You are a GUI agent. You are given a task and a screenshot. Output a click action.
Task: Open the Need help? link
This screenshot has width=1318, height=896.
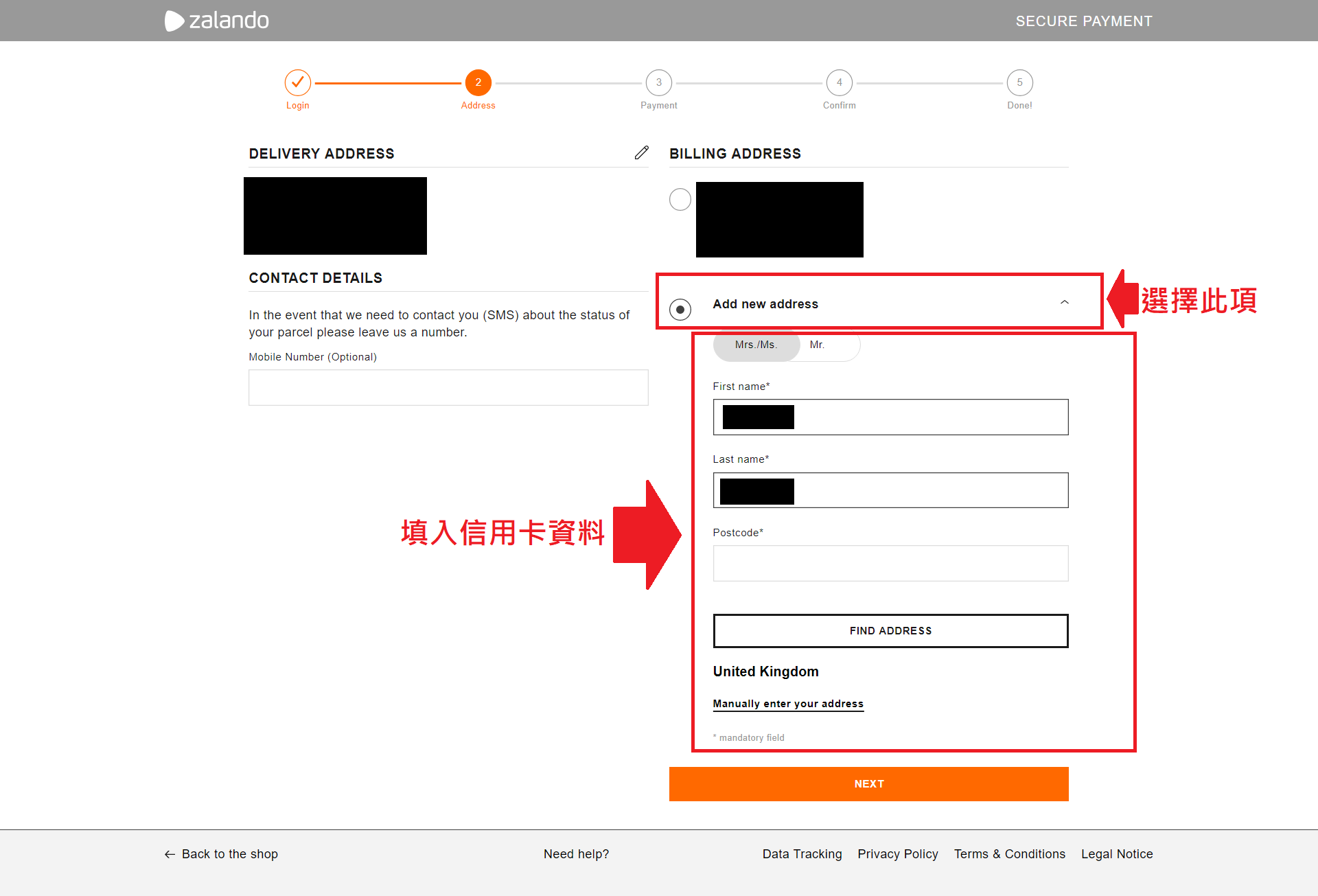pos(576,854)
